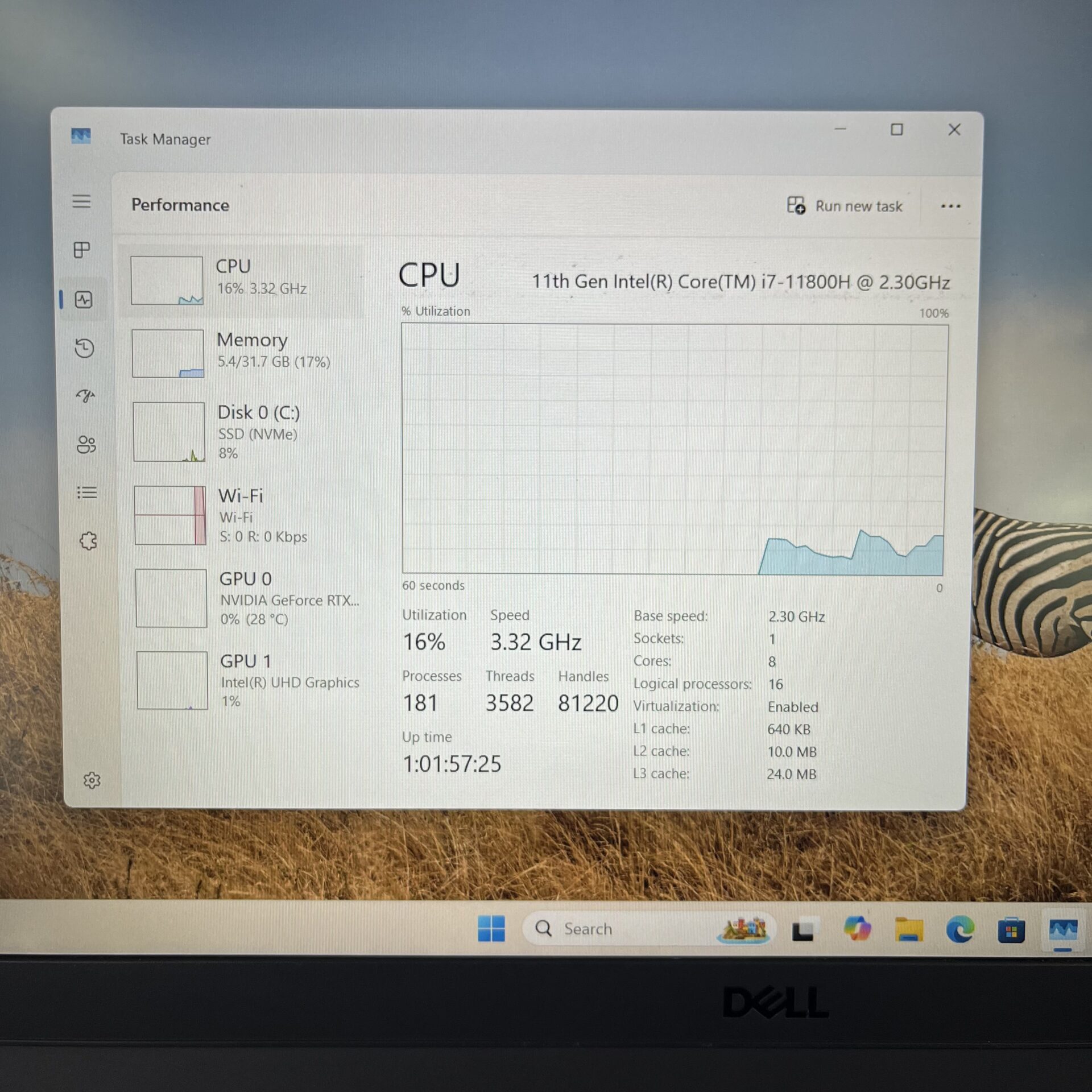Click the 3.32 GHz speed value
This screenshot has height=1092, width=1092.
(x=536, y=642)
